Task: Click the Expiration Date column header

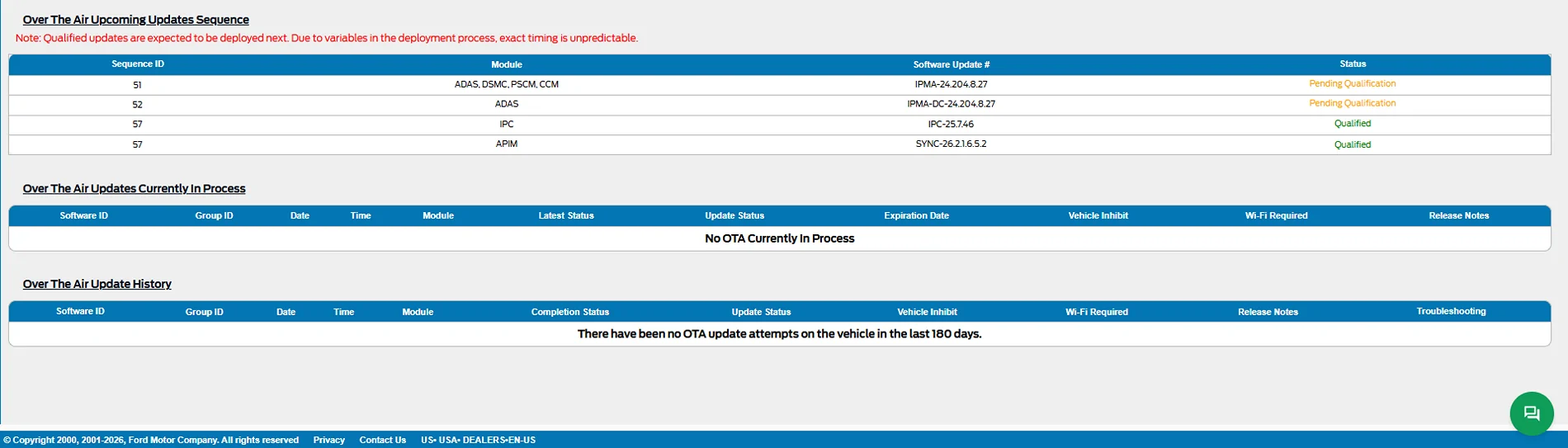Action: click(916, 215)
